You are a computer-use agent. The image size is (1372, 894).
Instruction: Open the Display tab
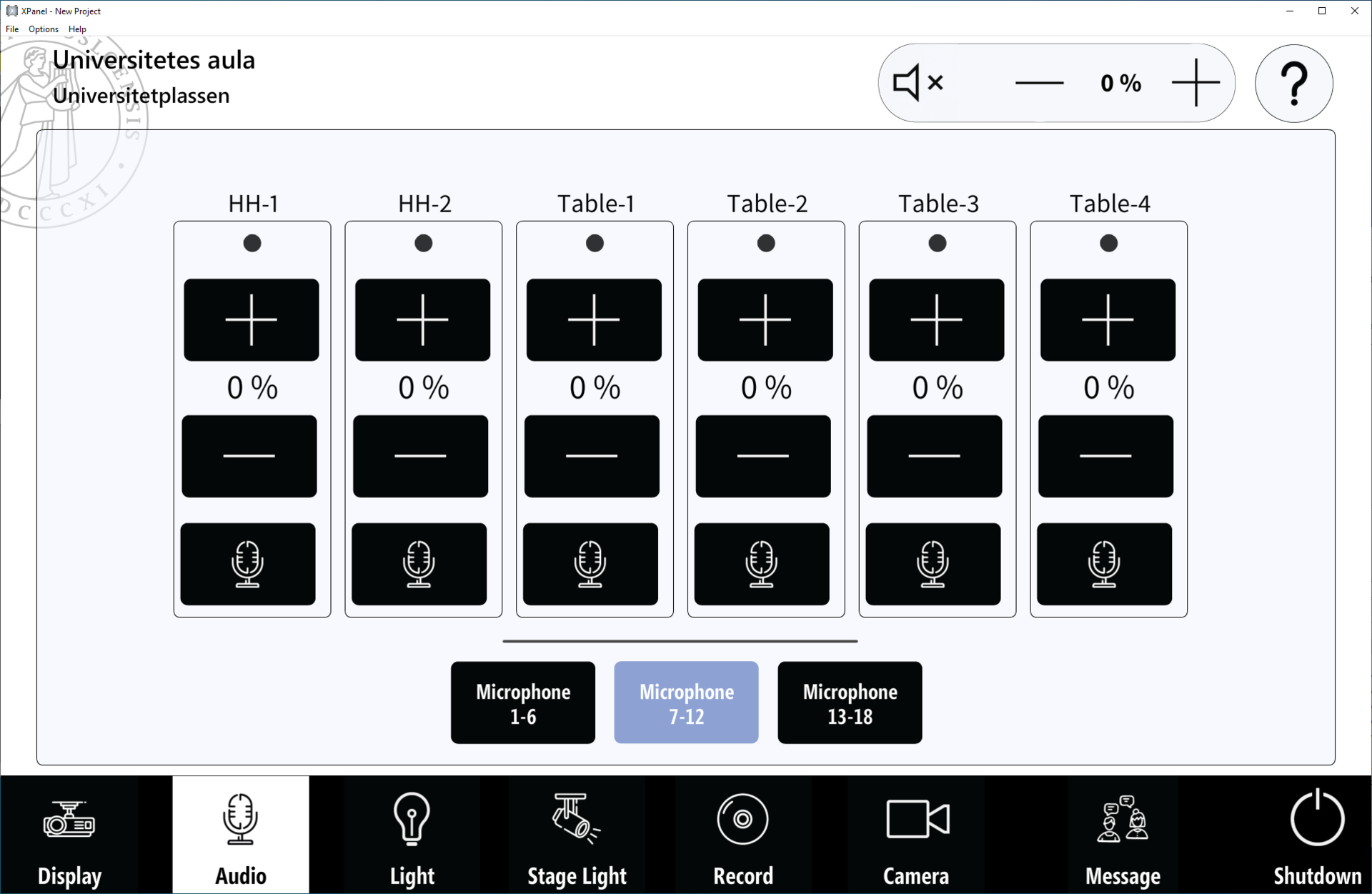click(69, 835)
